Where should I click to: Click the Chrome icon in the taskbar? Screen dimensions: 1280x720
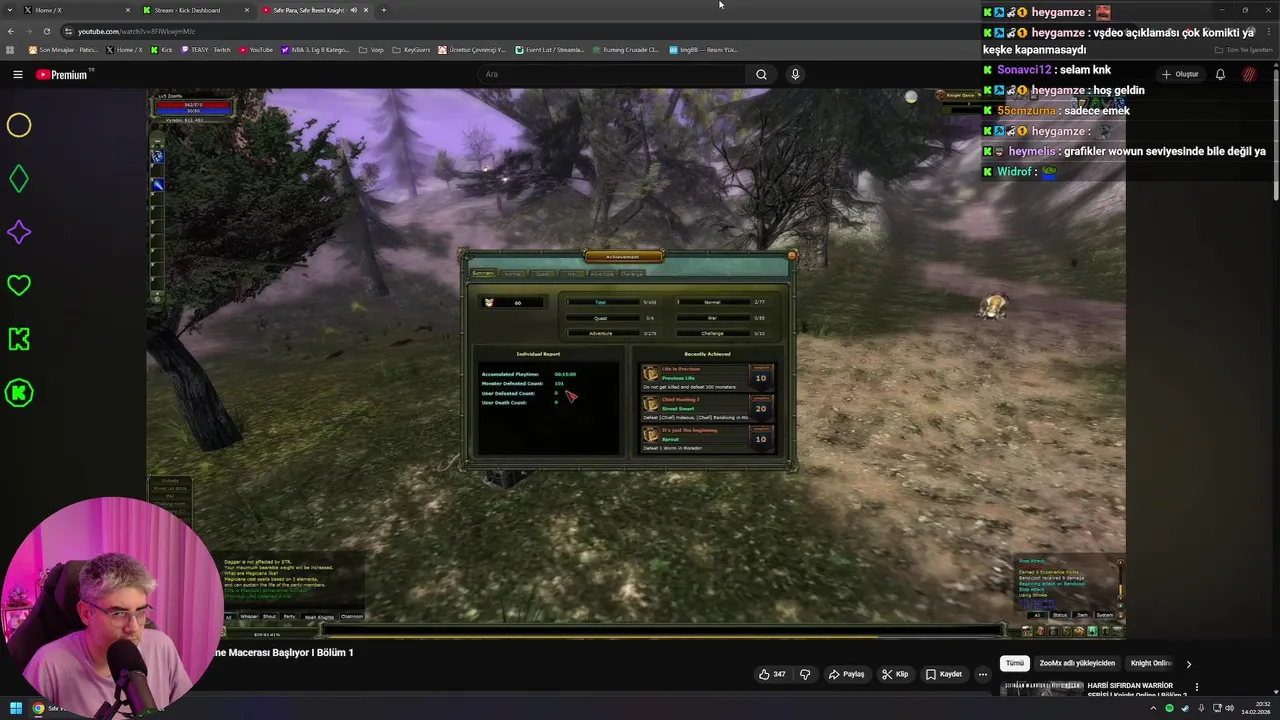tap(38, 708)
